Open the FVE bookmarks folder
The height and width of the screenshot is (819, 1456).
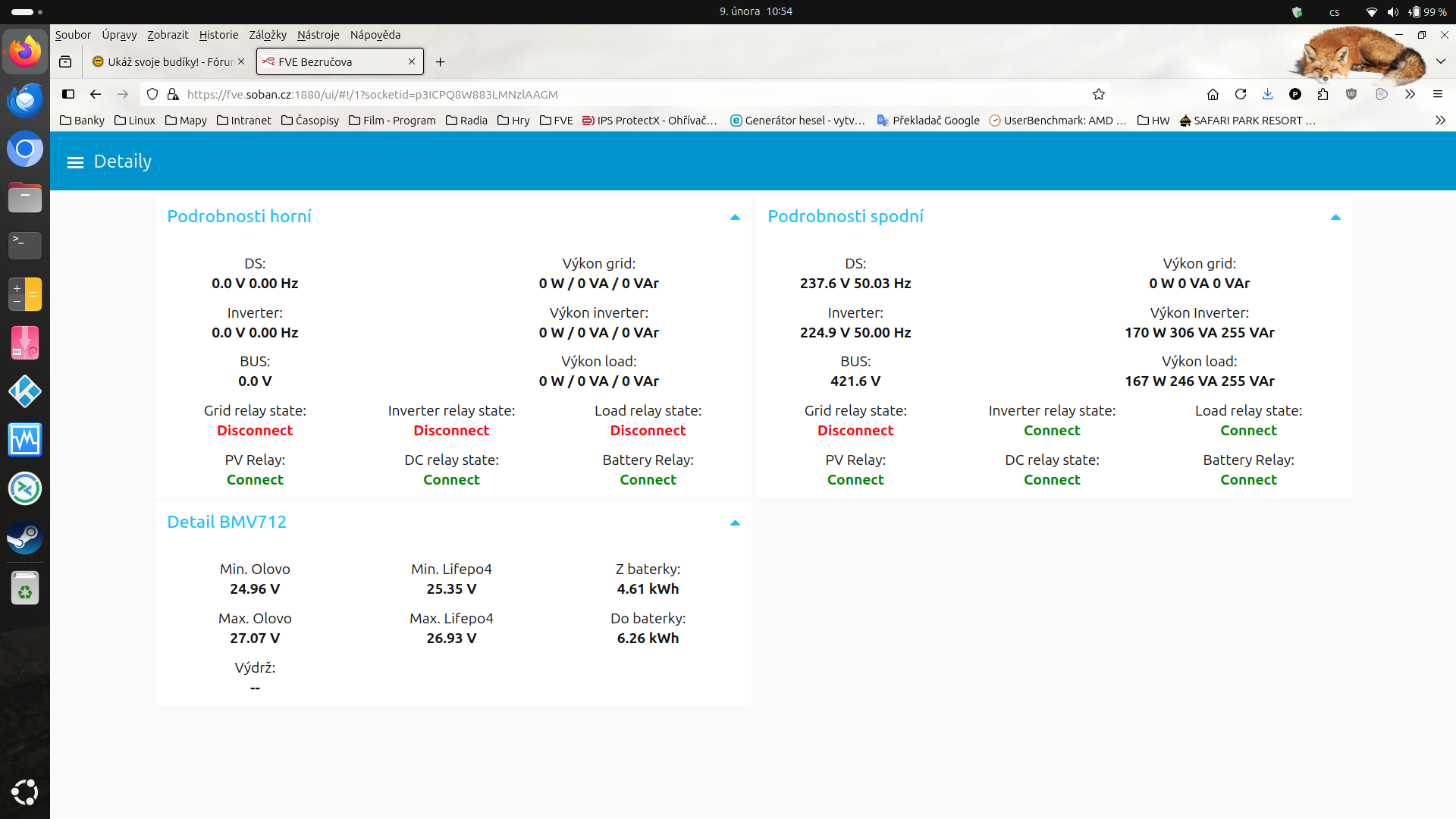click(556, 121)
